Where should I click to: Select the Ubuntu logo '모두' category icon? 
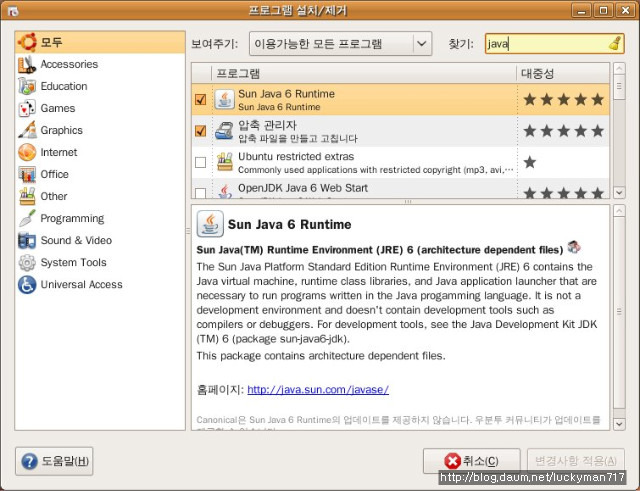[27, 42]
